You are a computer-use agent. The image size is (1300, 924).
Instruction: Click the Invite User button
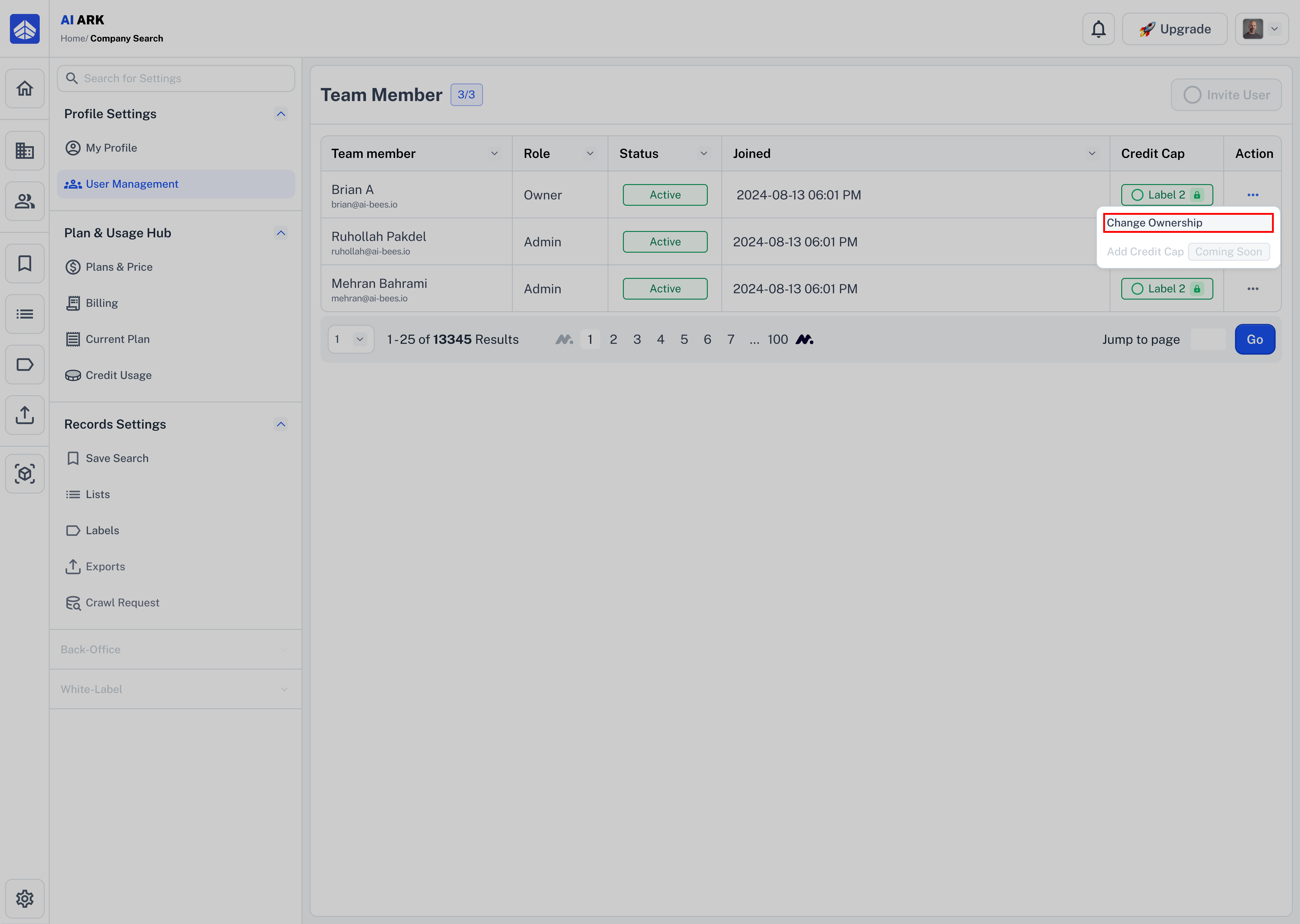pos(1226,95)
